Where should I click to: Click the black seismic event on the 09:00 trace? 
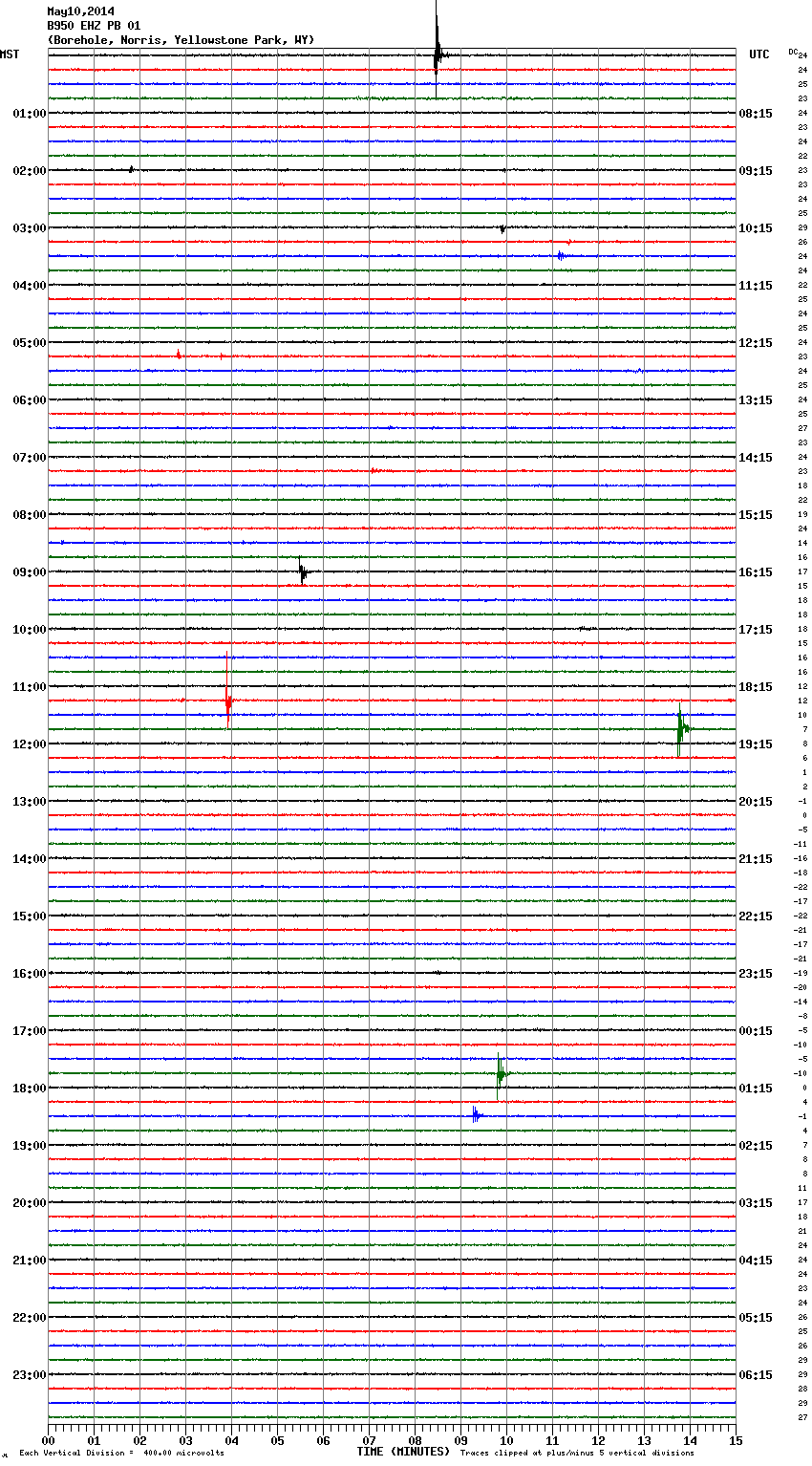click(302, 571)
